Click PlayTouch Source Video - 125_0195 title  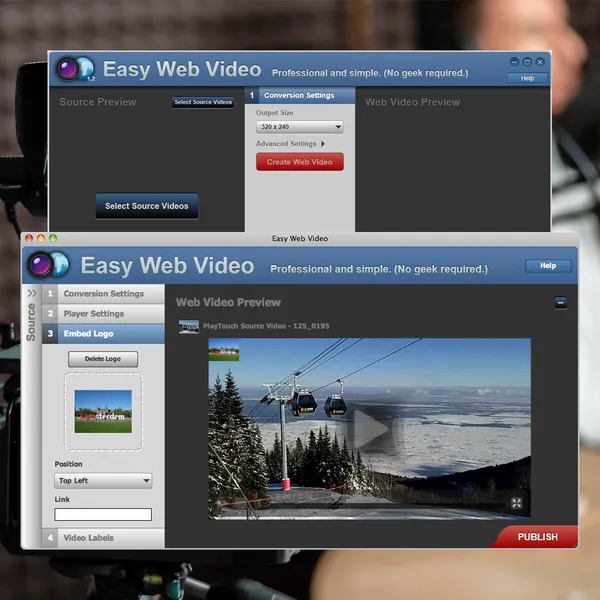[x=266, y=326]
